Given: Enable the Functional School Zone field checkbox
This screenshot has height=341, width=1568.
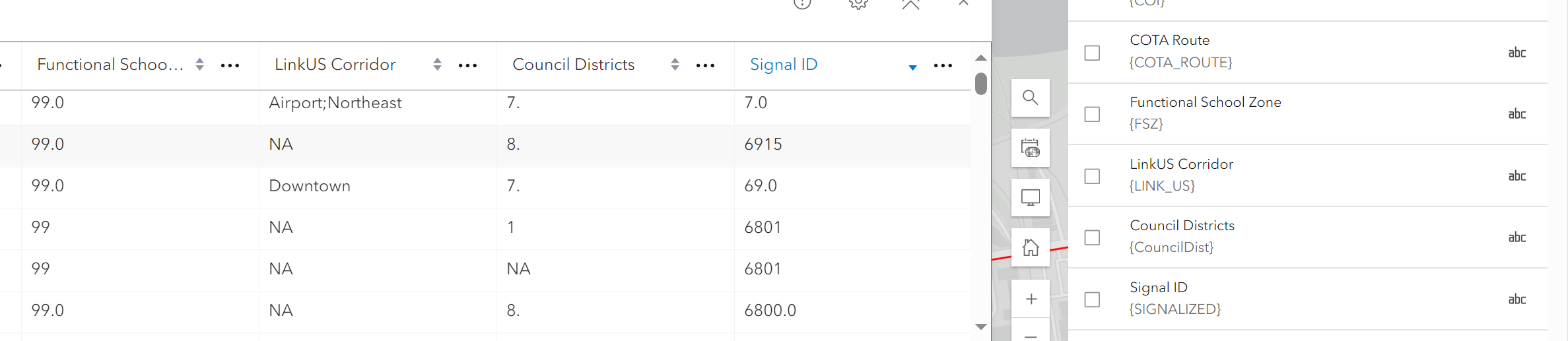Looking at the screenshot, I should (1092, 114).
